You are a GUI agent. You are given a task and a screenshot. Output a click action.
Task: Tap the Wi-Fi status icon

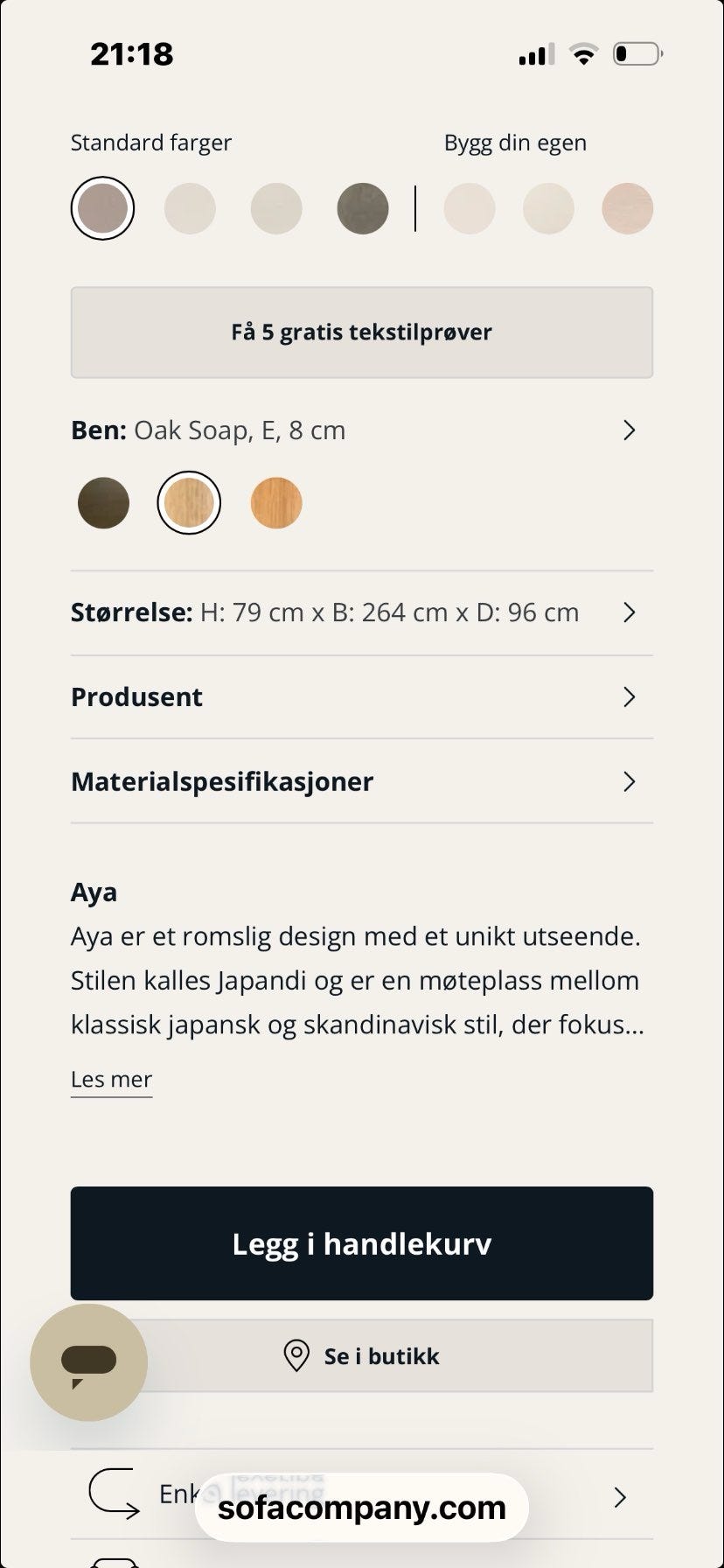582,54
